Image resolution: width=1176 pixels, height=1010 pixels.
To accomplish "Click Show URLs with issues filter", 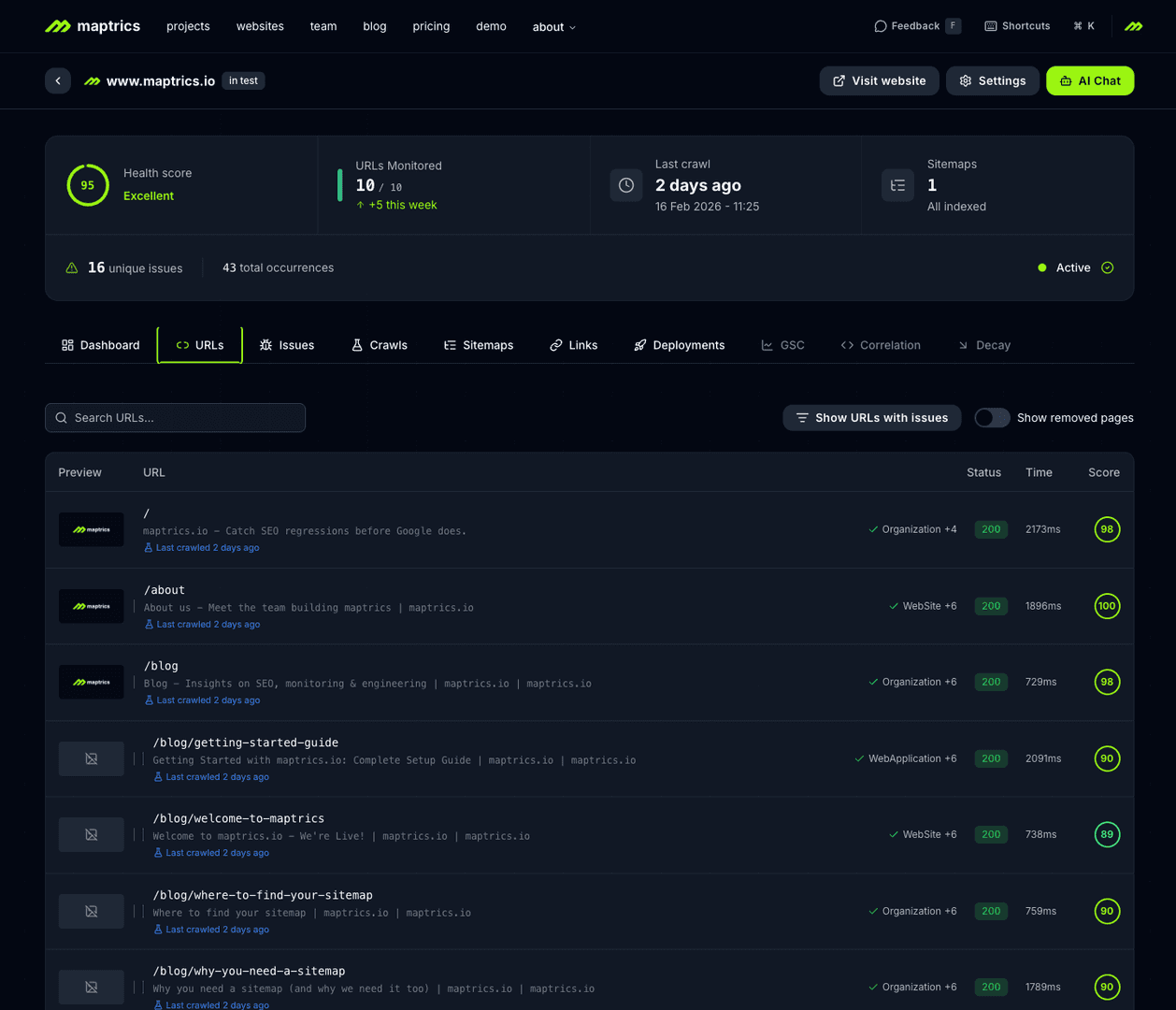I will (871, 418).
